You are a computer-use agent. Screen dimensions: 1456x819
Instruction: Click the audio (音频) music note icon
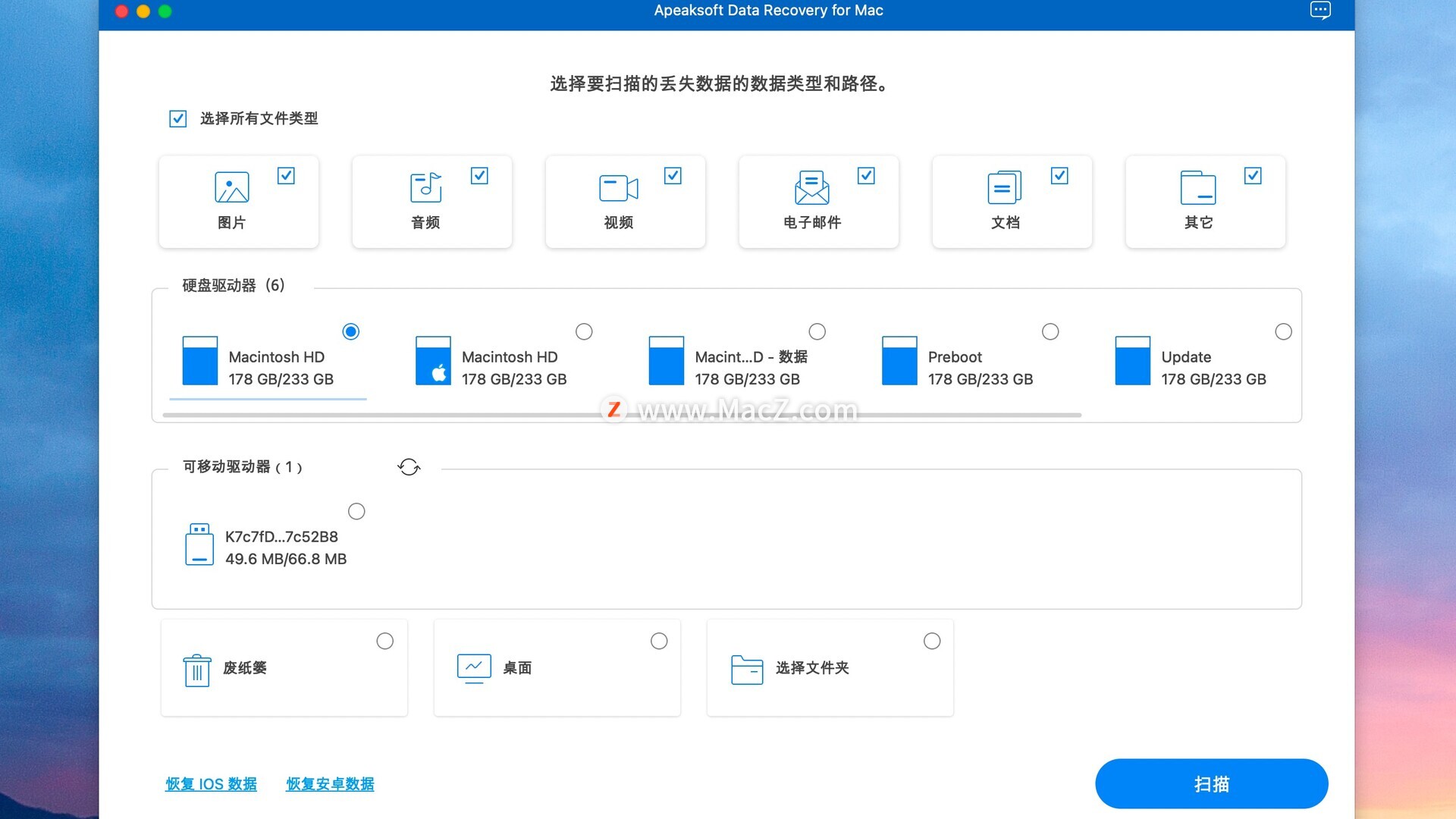coord(425,187)
